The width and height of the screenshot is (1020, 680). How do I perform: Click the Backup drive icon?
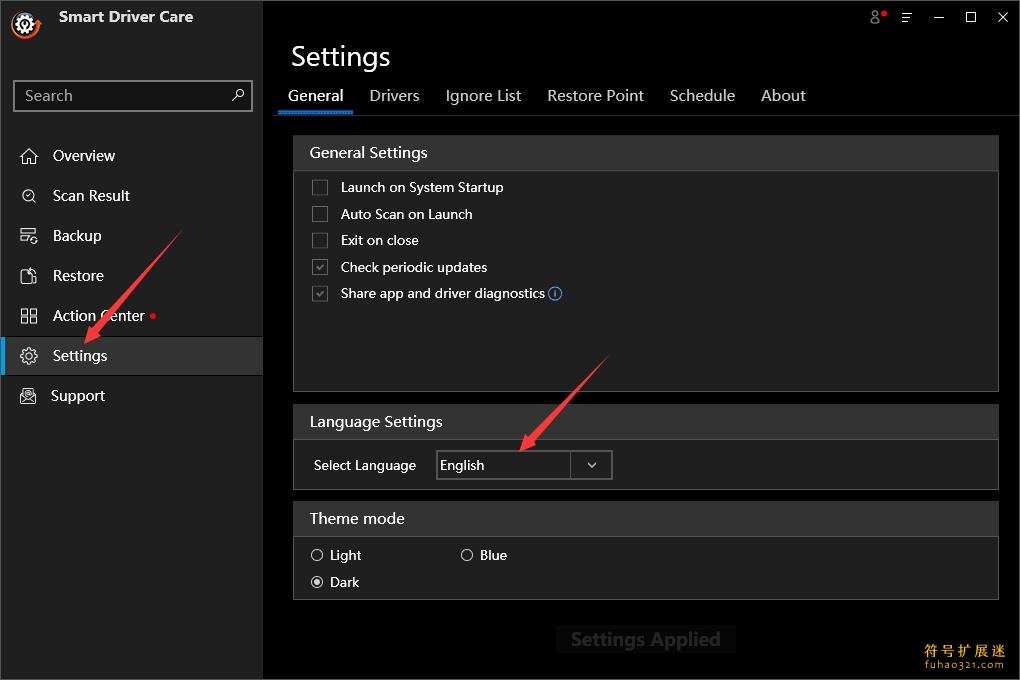point(29,236)
